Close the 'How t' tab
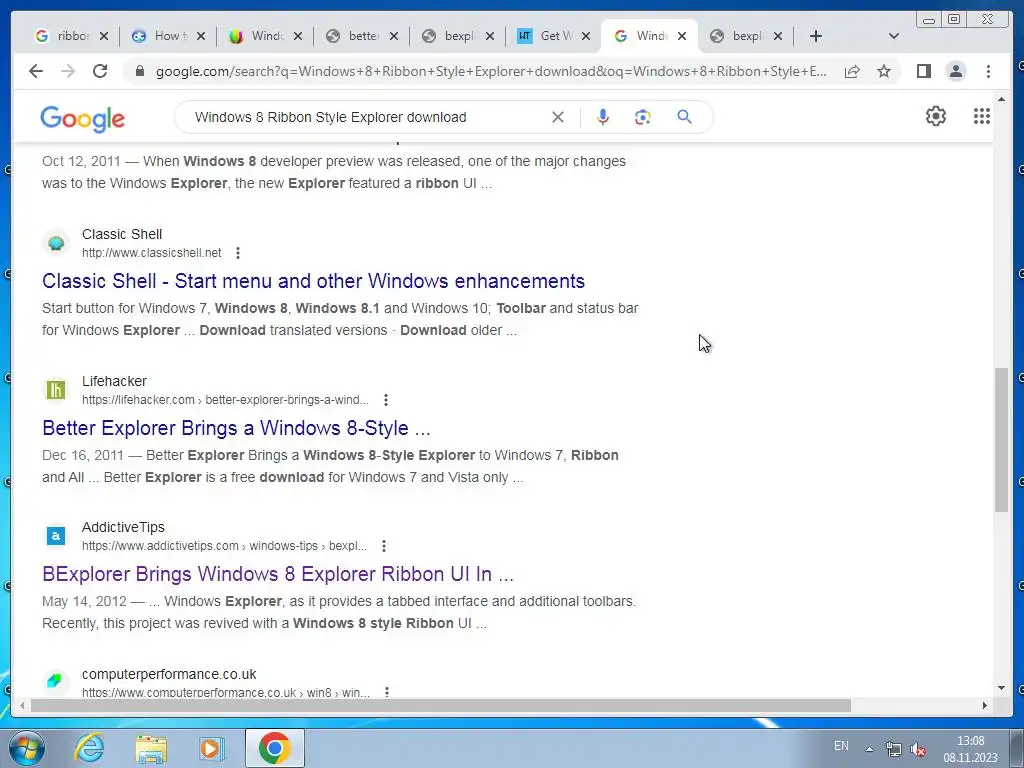The height and width of the screenshot is (768, 1024). pyautogui.click(x=201, y=36)
